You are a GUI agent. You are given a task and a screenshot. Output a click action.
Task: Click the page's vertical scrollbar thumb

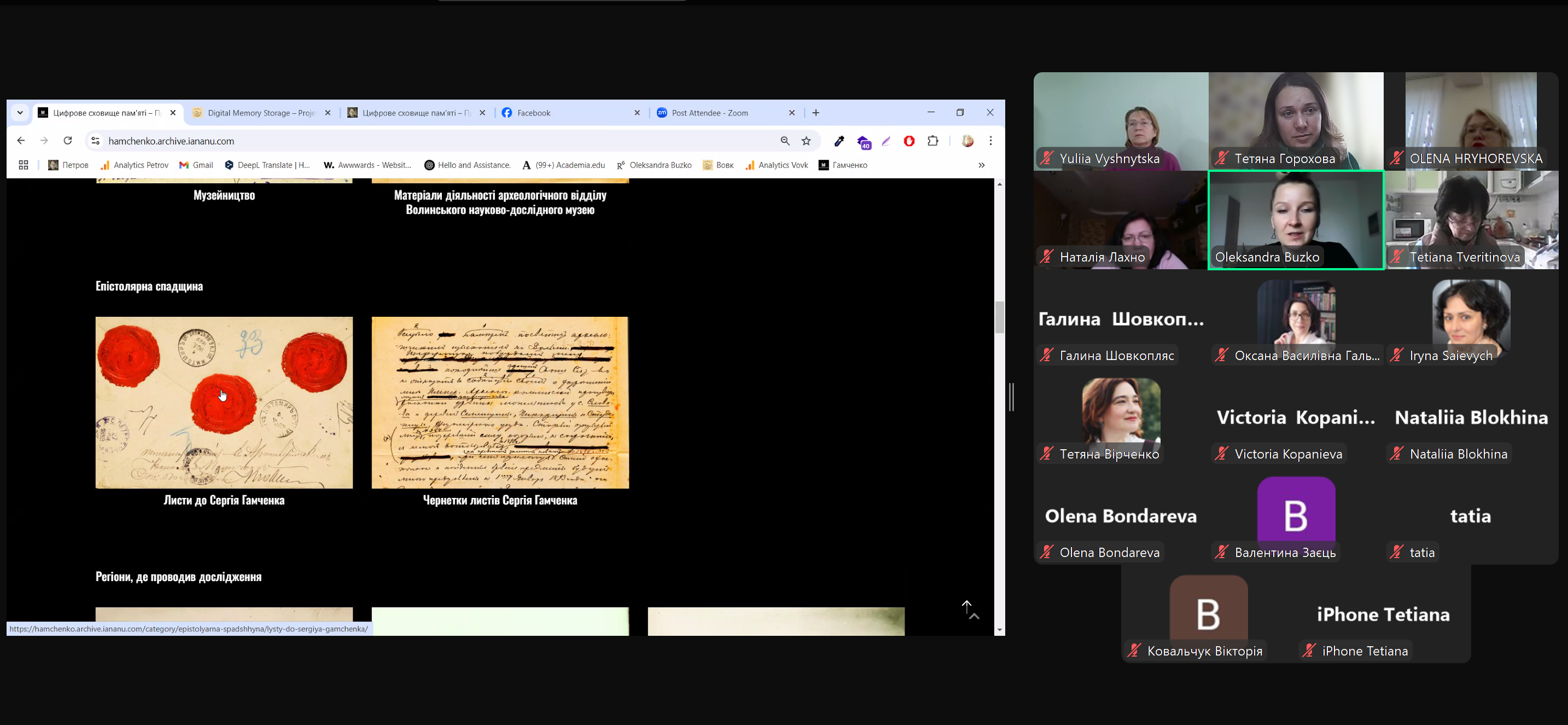[x=999, y=317]
